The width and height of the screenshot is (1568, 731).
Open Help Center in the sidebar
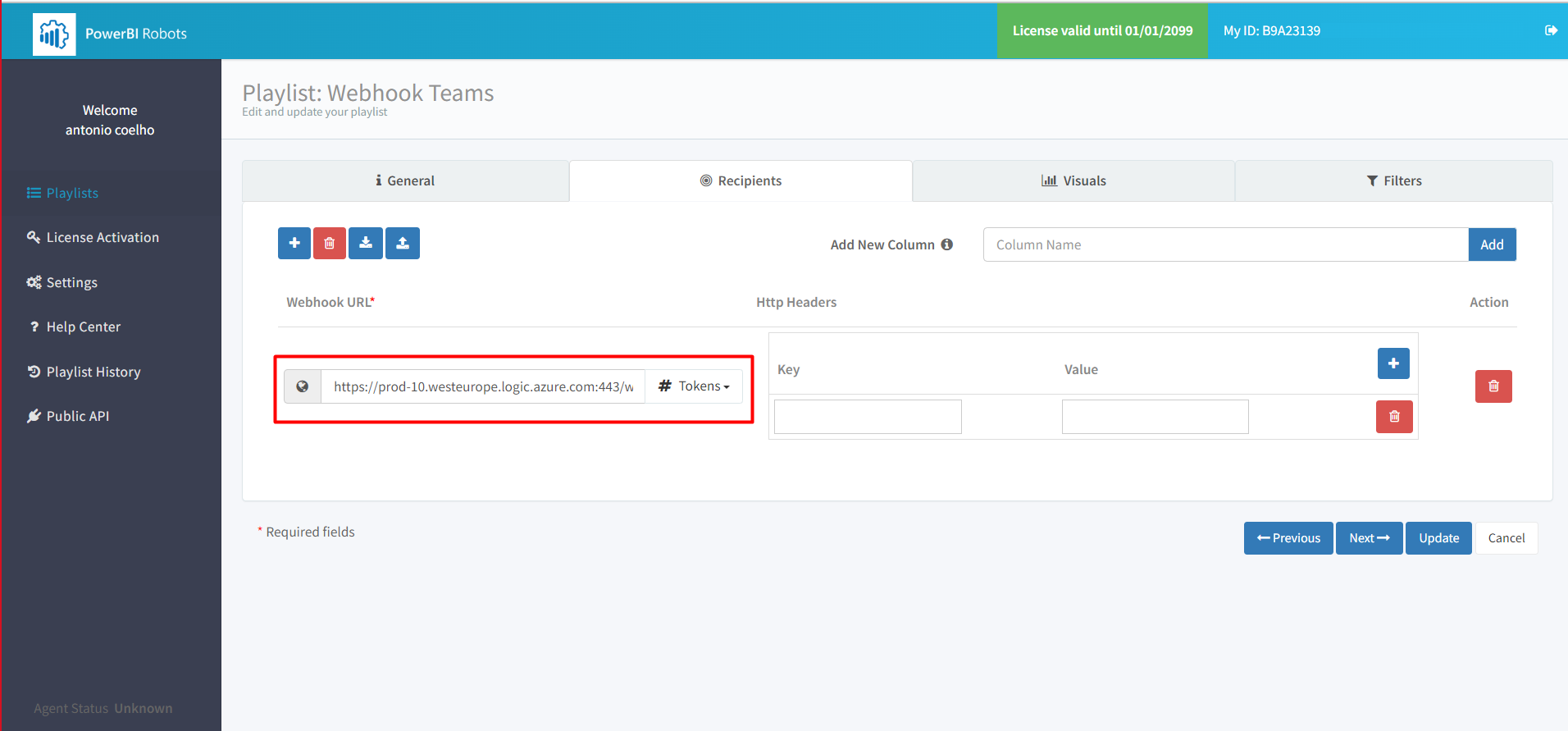tap(112, 327)
